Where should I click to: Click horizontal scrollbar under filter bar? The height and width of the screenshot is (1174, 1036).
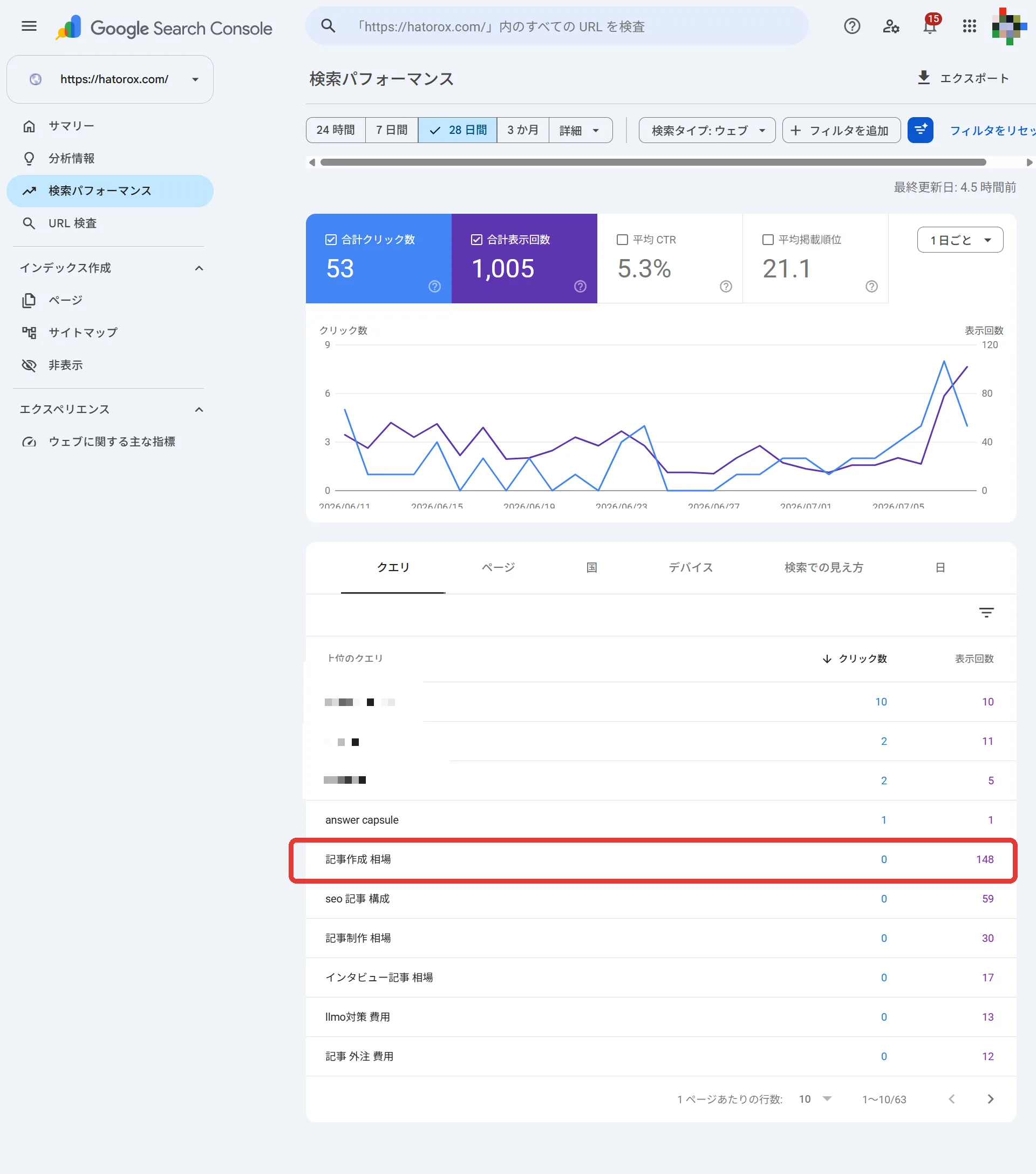653,162
